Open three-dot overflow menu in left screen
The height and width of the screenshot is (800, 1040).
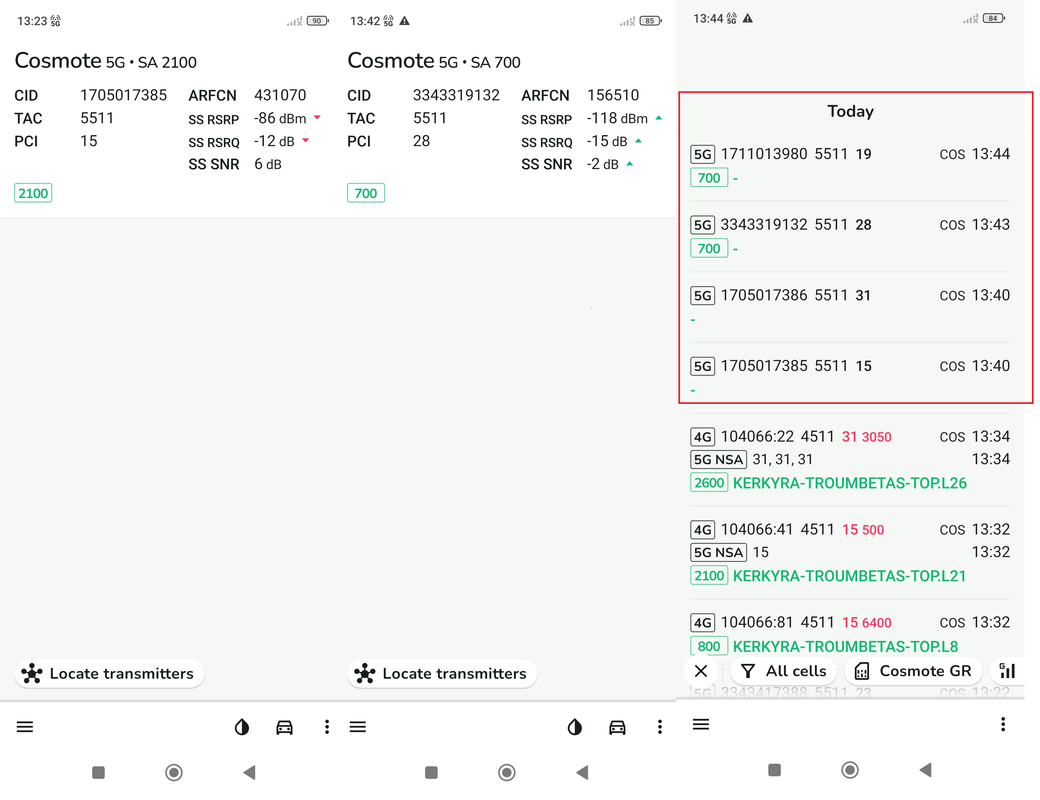click(326, 727)
